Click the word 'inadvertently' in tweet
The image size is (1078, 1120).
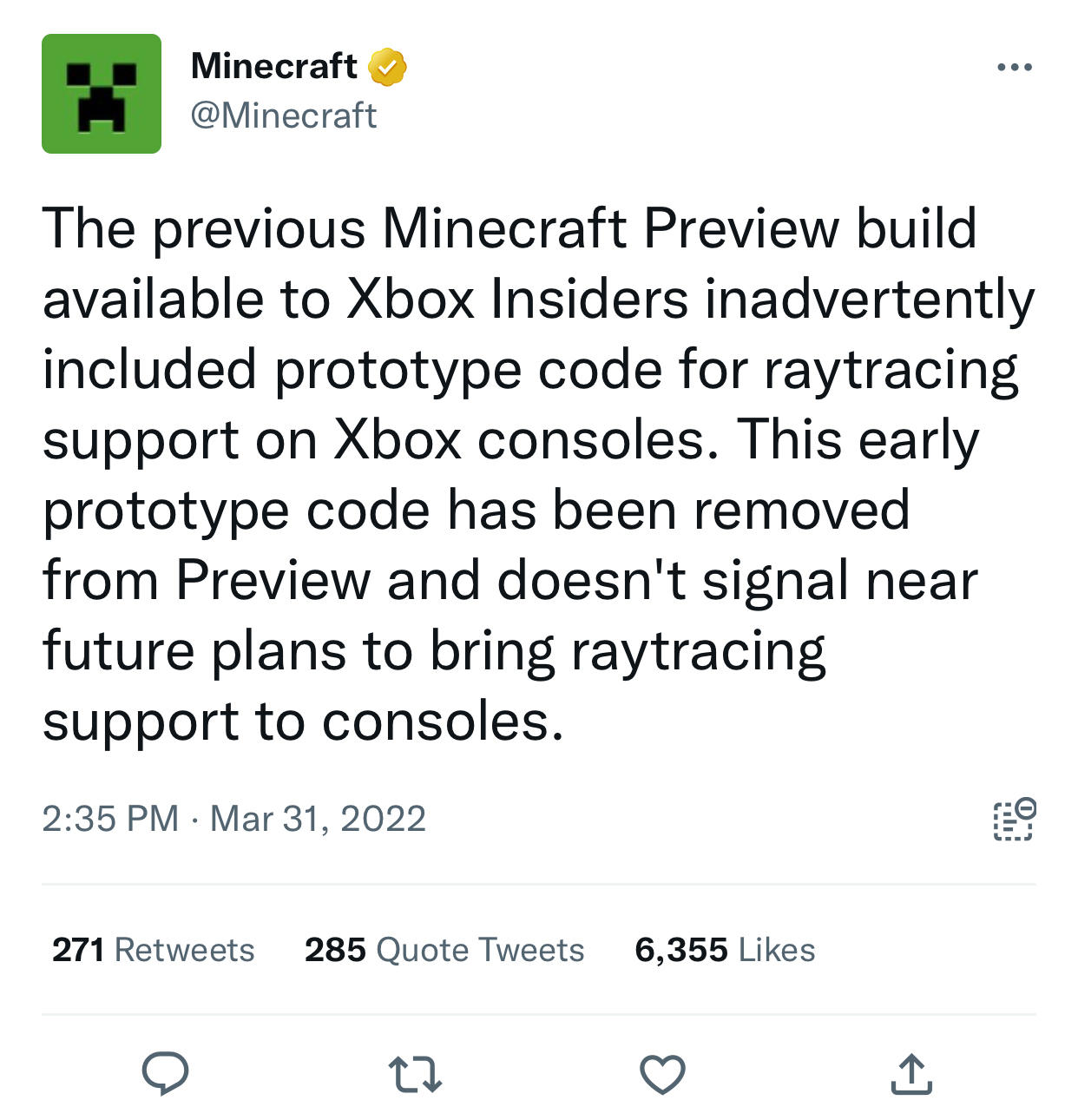pyautogui.click(x=871, y=300)
